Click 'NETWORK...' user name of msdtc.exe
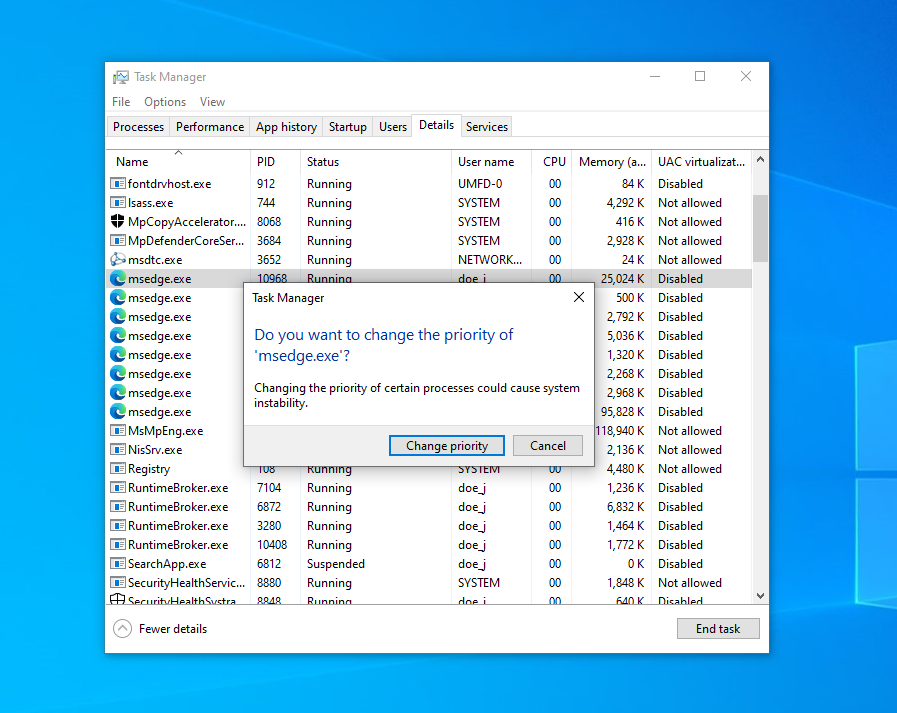Screen dimensions: 897x713 [x=490, y=260]
